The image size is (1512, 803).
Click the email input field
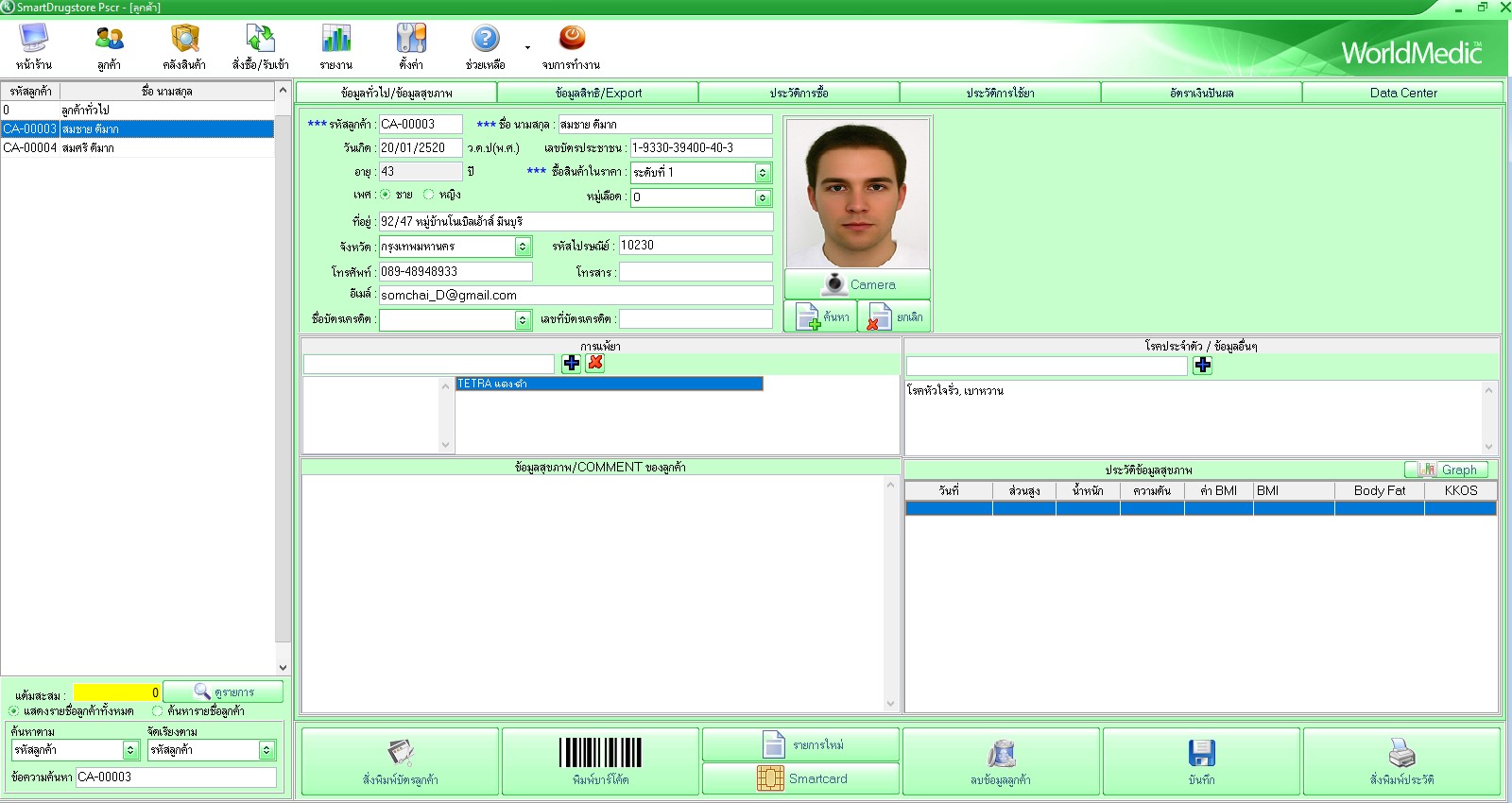click(x=576, y=295)
